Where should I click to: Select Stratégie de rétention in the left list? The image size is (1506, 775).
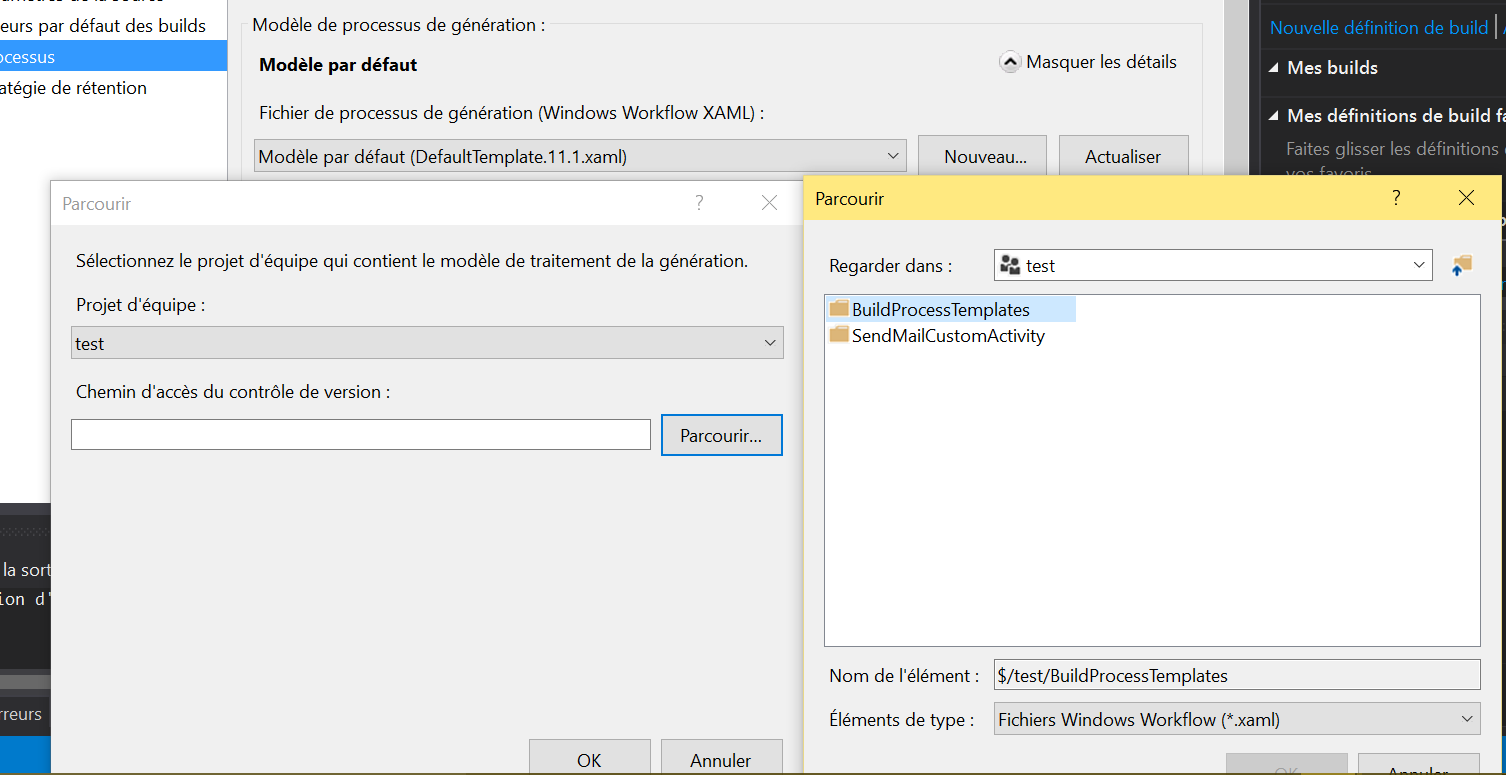click(74, 87)
